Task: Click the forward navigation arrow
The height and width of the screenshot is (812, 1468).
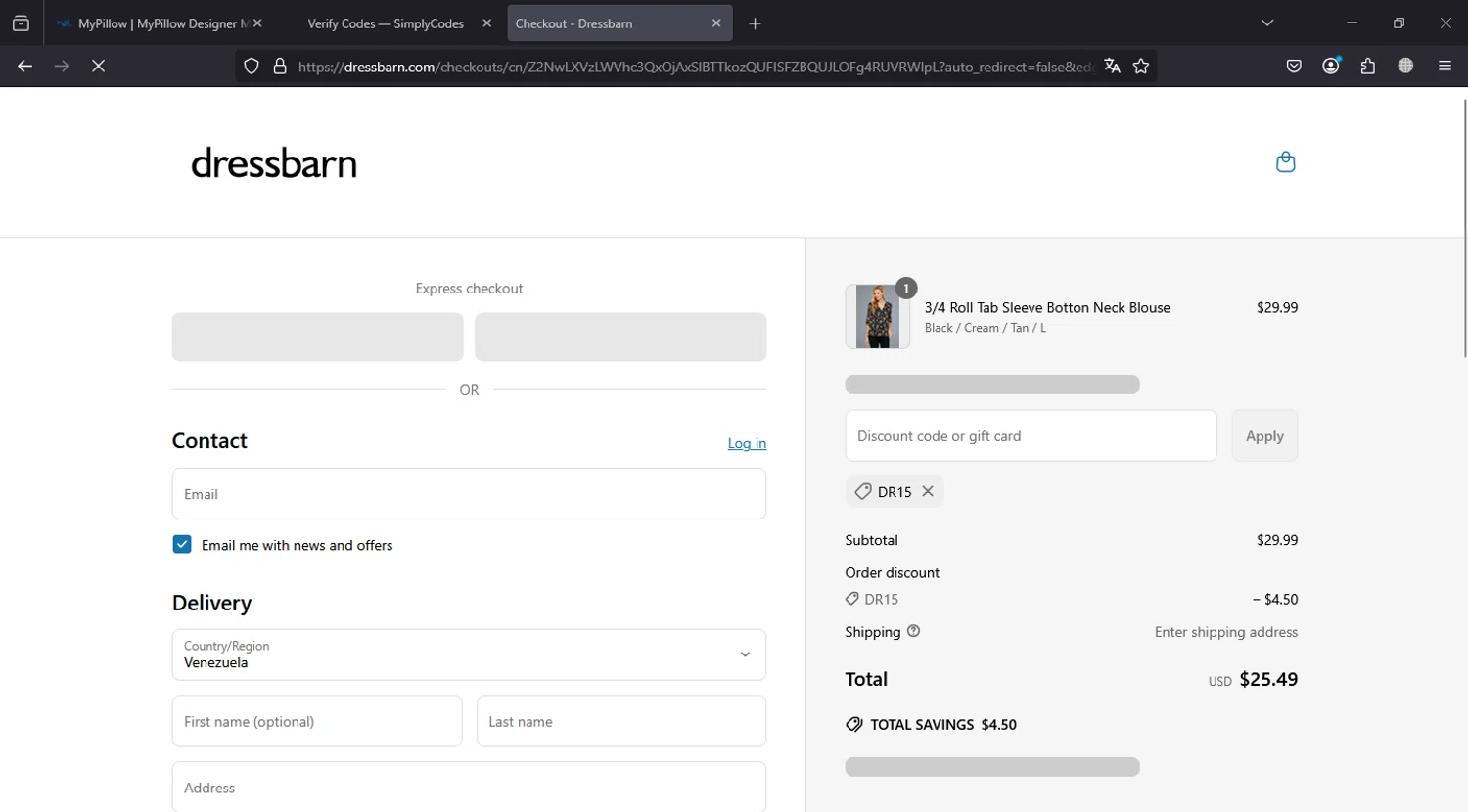Action: tap(62, 66)
